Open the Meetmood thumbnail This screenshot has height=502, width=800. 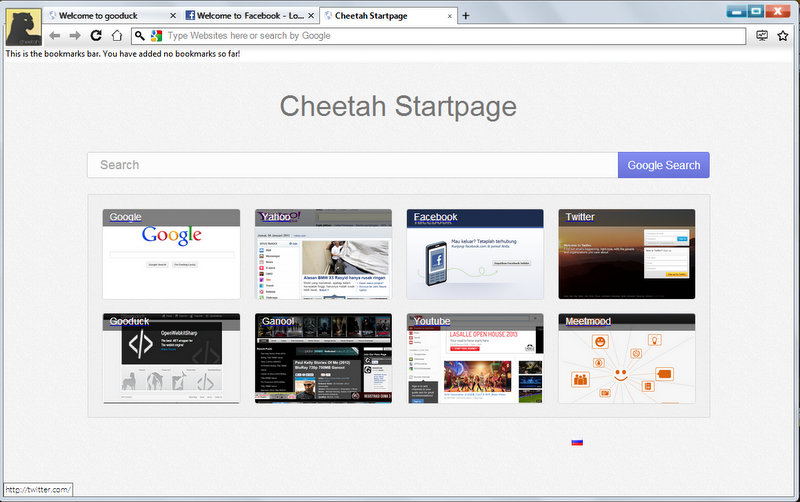tap(627, 359)
